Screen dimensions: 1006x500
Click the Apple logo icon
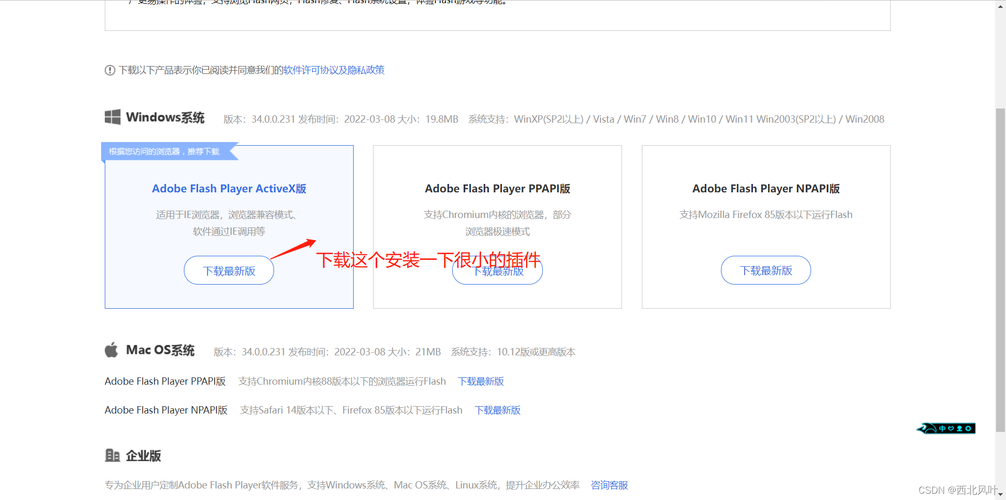[112, 350]
